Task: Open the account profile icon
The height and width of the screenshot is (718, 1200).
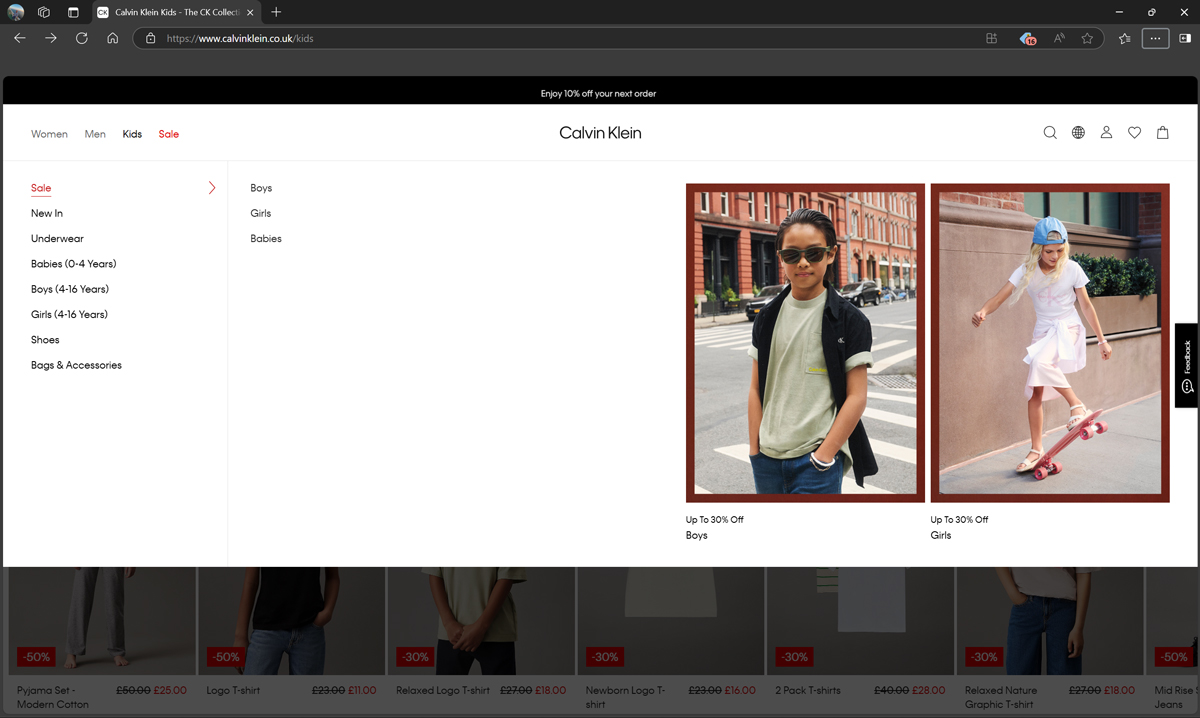Action: 1106,133
